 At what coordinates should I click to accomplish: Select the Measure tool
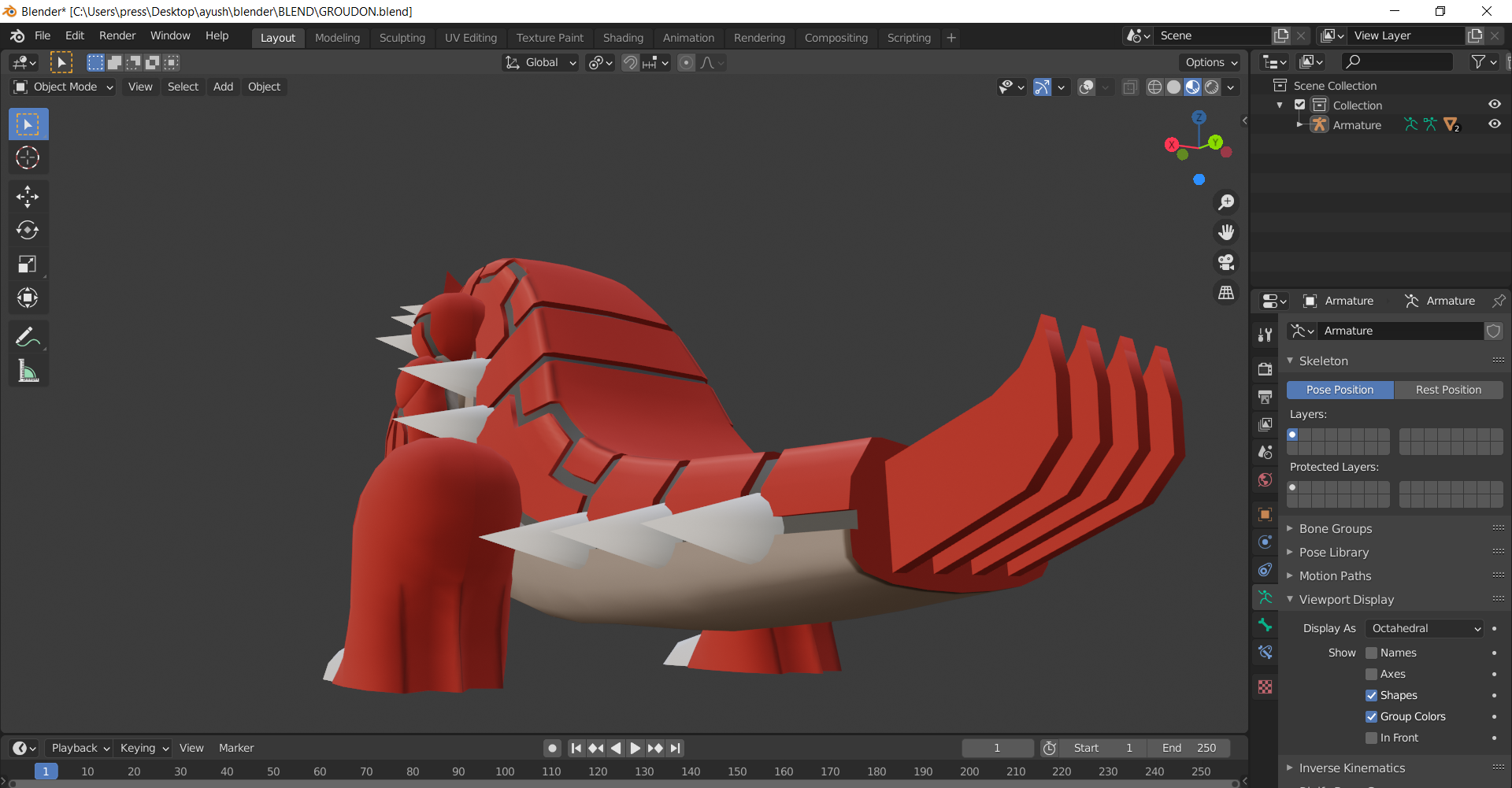(x=28, y=370)
